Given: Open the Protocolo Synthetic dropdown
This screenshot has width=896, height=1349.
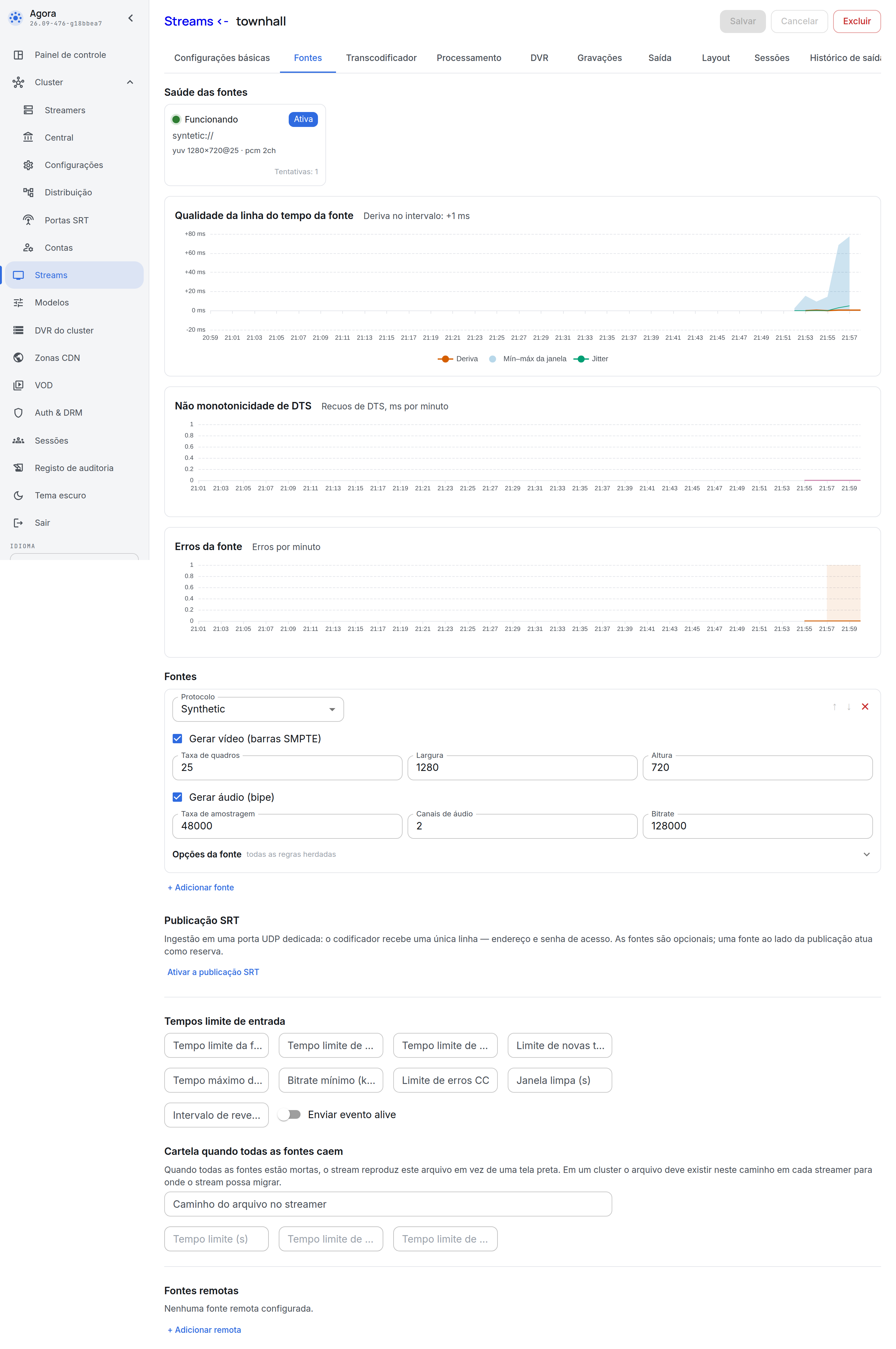Looking at the screenshot, I should [258, 709].
